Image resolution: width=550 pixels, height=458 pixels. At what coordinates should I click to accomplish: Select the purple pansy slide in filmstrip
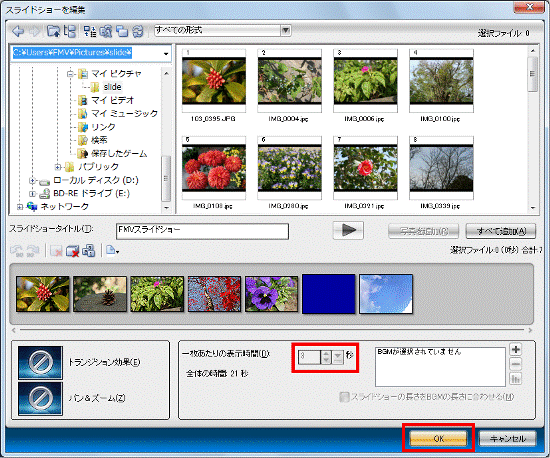coord(271,294)
